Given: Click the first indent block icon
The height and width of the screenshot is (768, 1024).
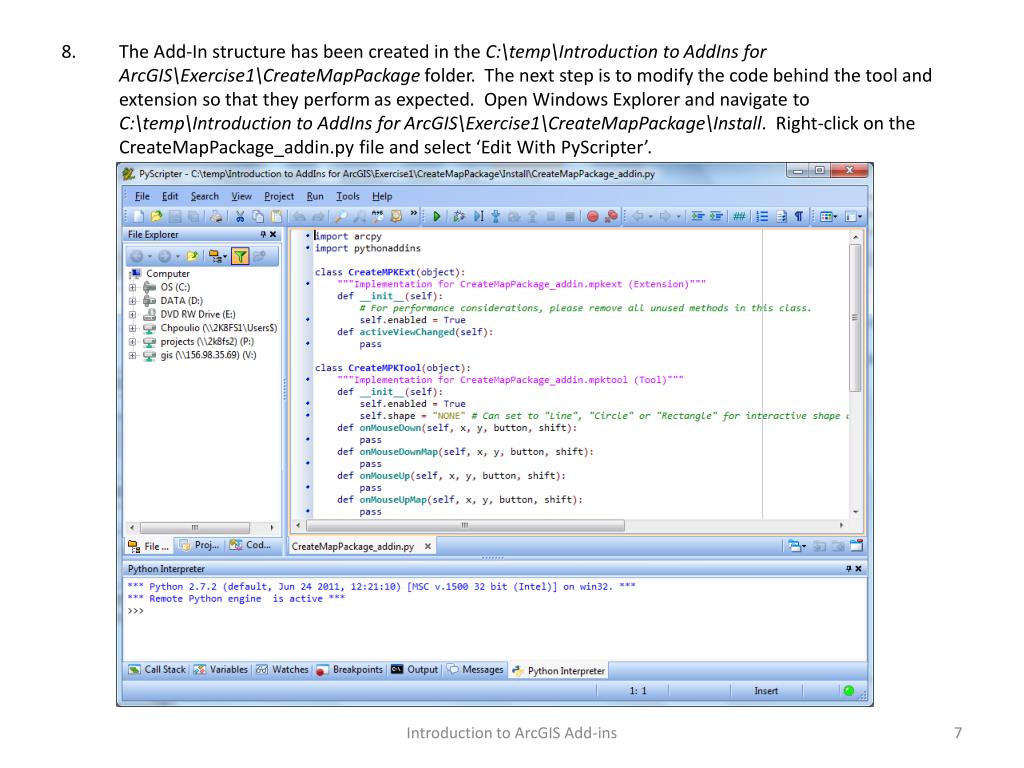Looking at the screenshot, I should [x=697, y=216].
